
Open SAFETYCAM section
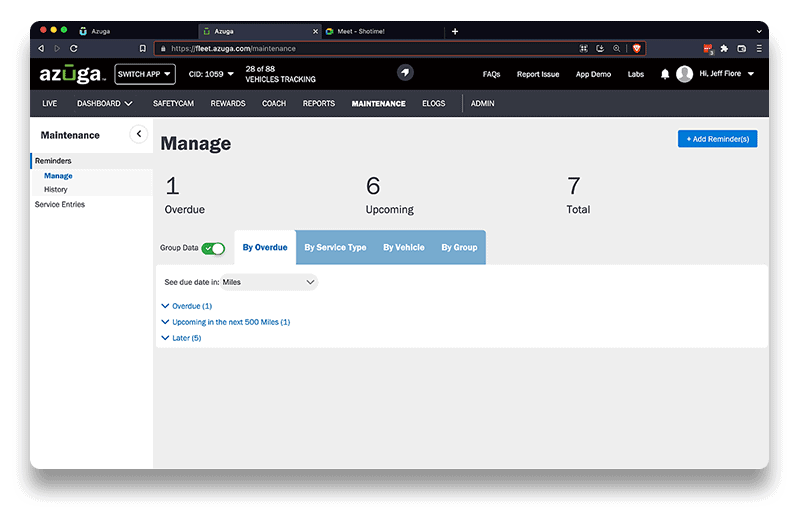[173, 104]
